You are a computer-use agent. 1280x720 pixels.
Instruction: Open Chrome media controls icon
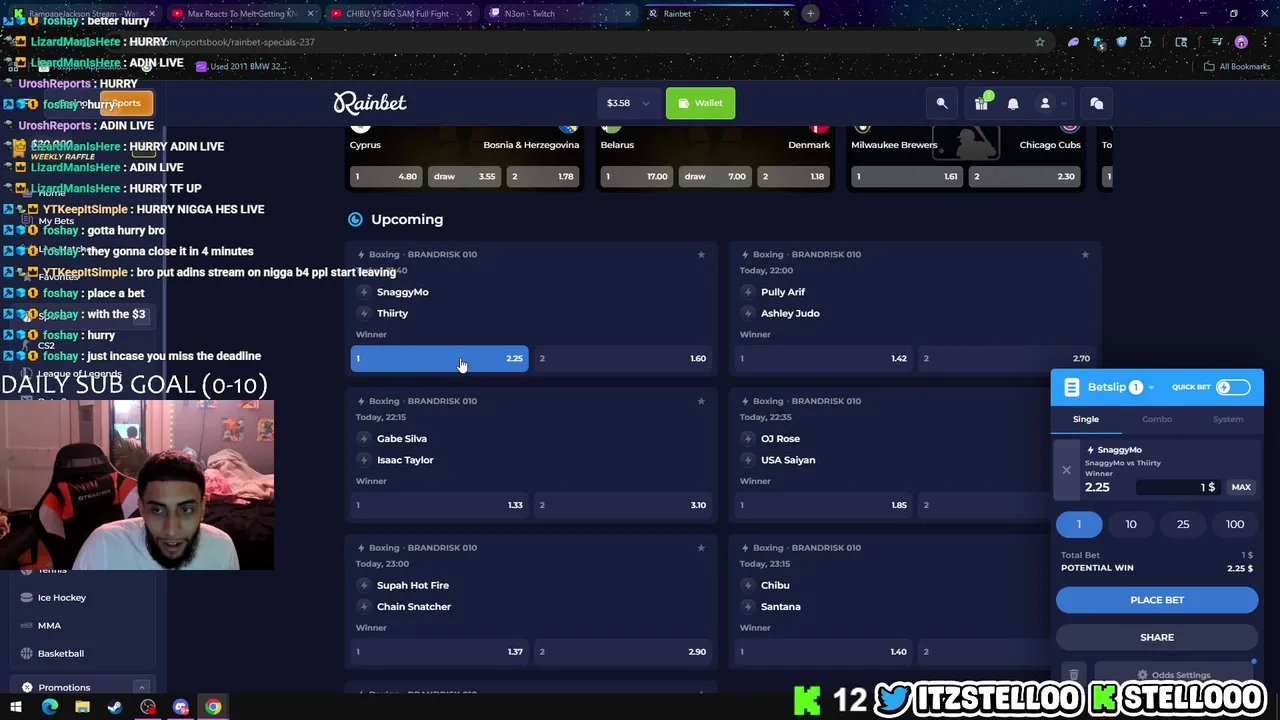1217,42
